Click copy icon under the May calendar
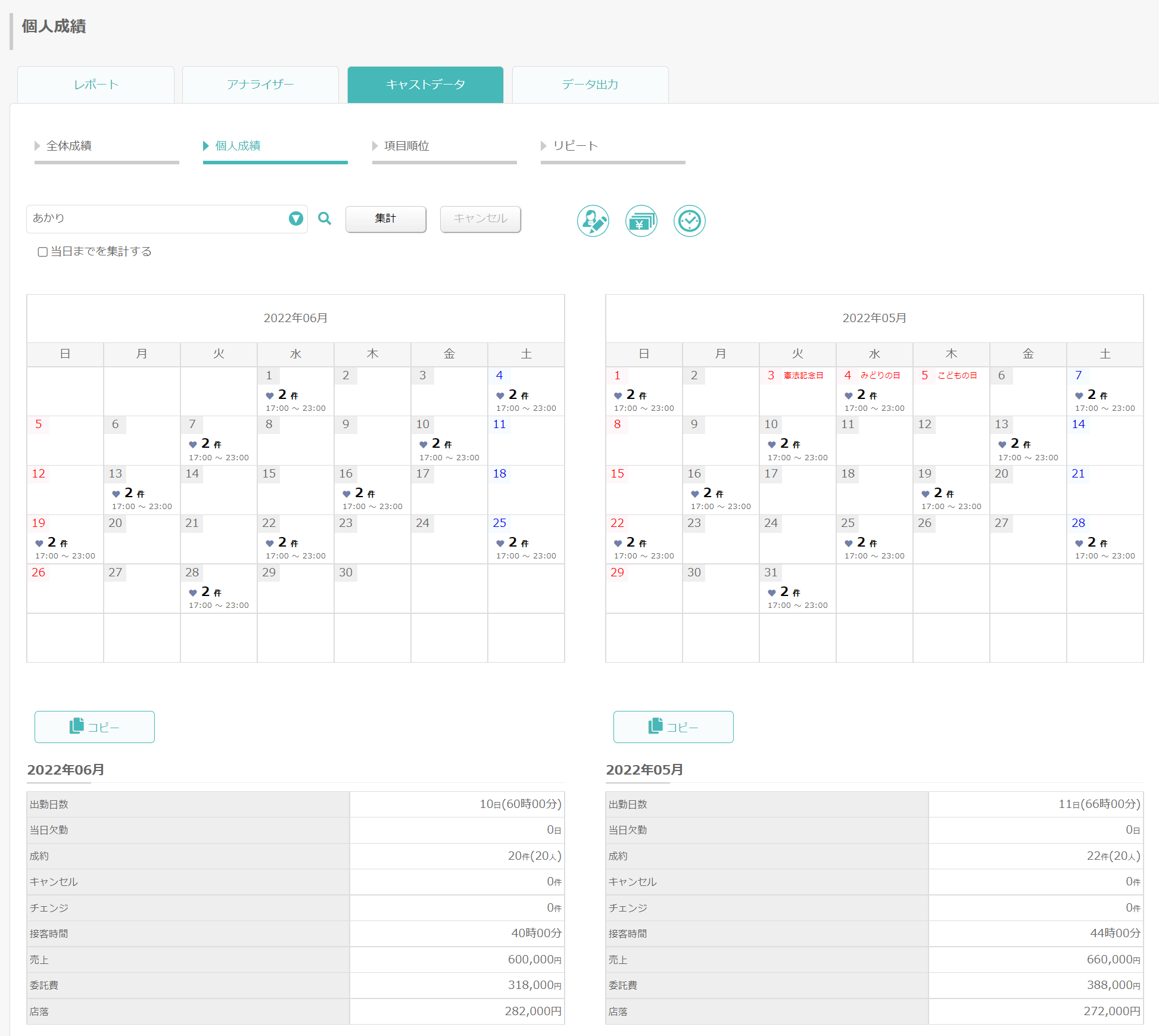1159x1036 pixels. [x=656, y=726]
